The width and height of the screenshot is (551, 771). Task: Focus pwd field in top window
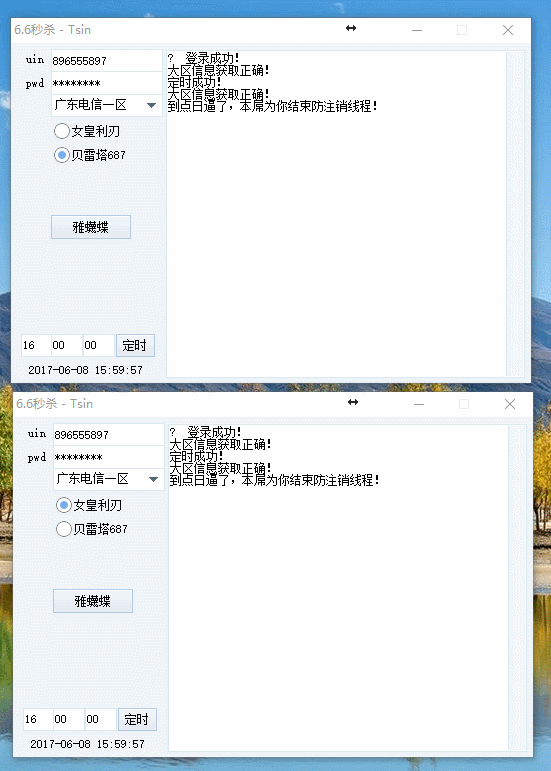[107, 83]
